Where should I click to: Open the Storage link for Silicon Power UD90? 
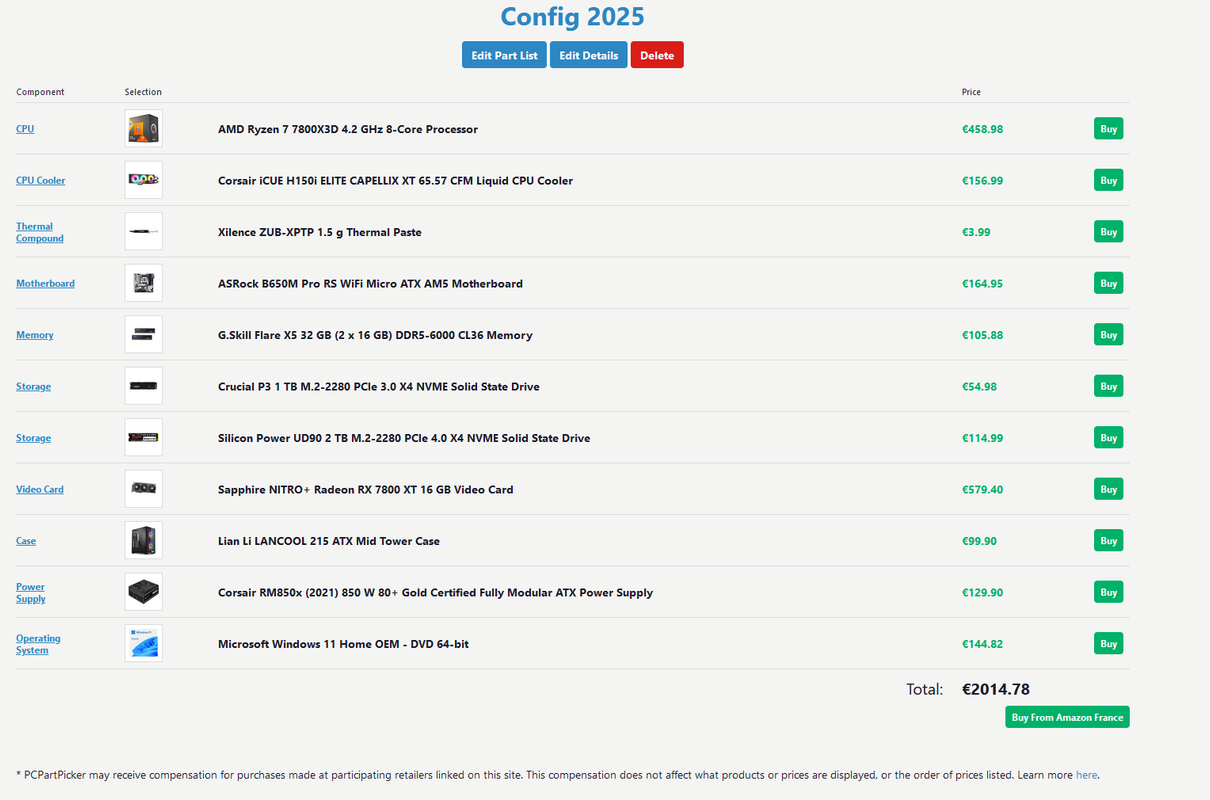33,438
